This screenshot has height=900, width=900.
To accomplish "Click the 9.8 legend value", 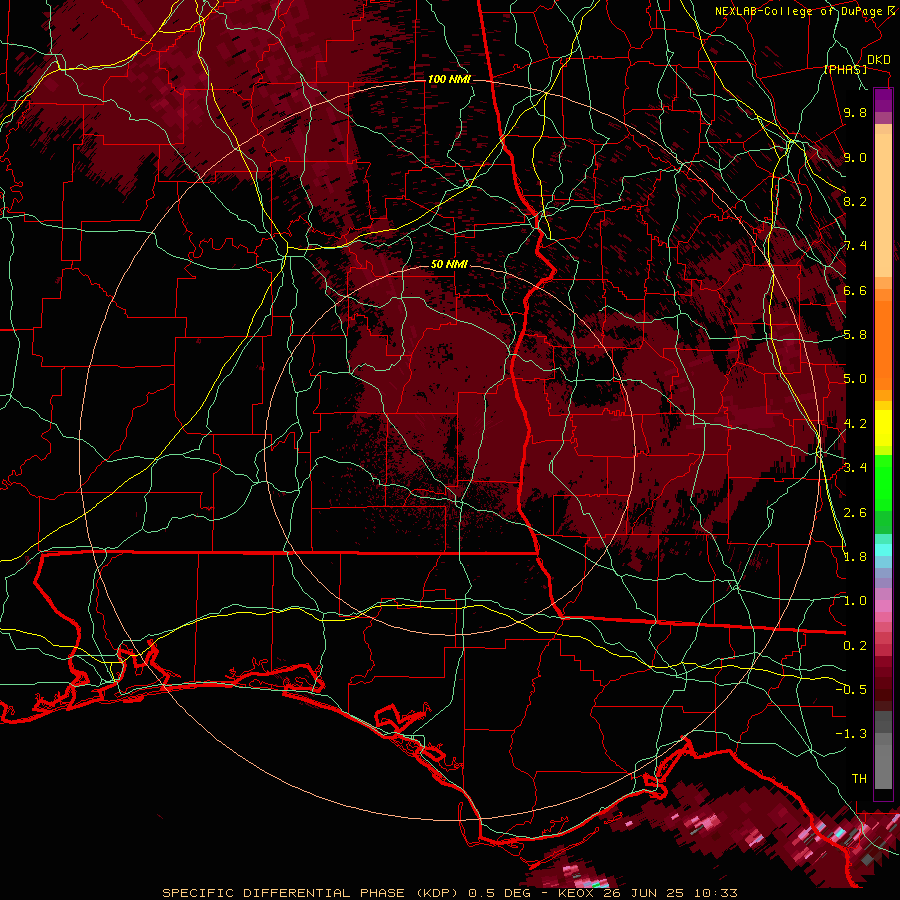I will pyautogui.click(x=855, y=113).
